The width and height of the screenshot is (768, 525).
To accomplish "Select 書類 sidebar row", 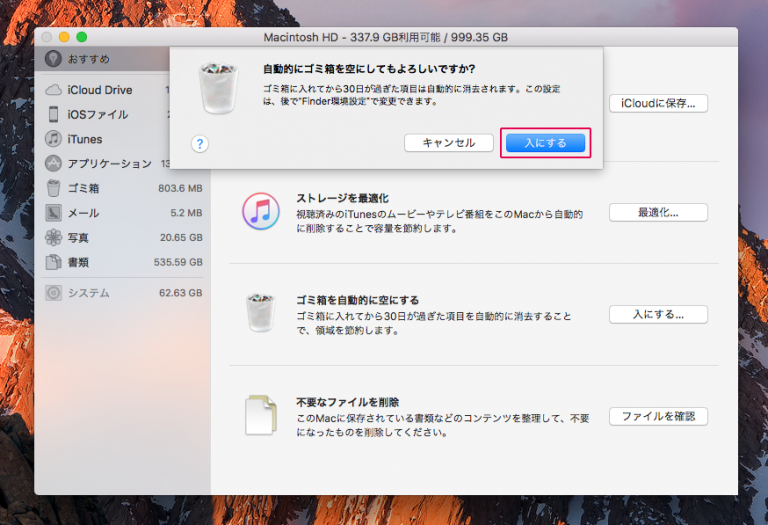I will (122, 262).
